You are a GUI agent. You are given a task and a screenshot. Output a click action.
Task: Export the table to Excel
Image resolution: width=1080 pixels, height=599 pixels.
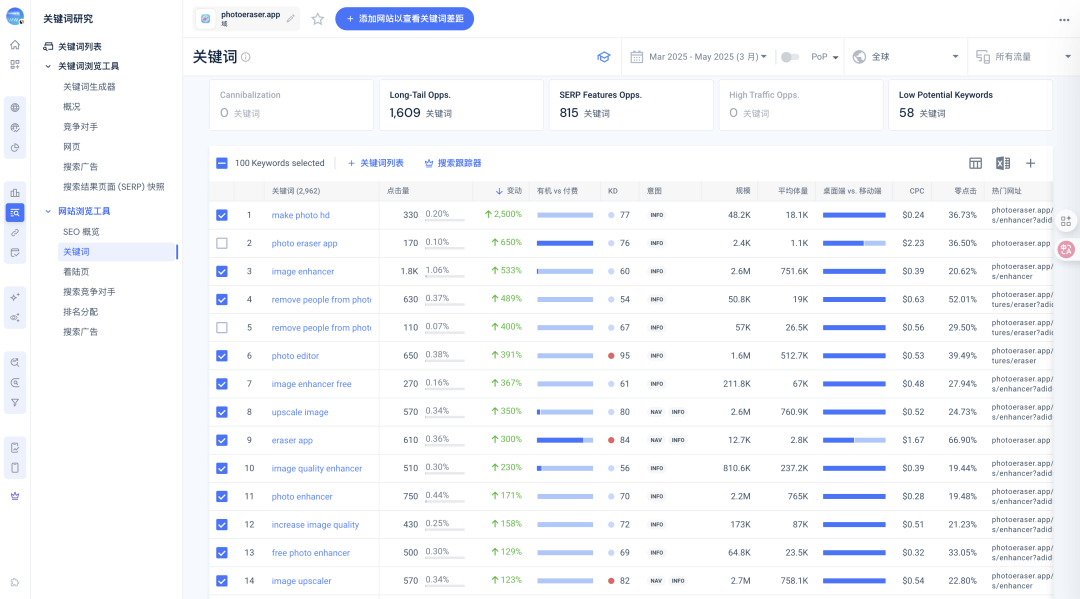click(x=1003, y=163)
